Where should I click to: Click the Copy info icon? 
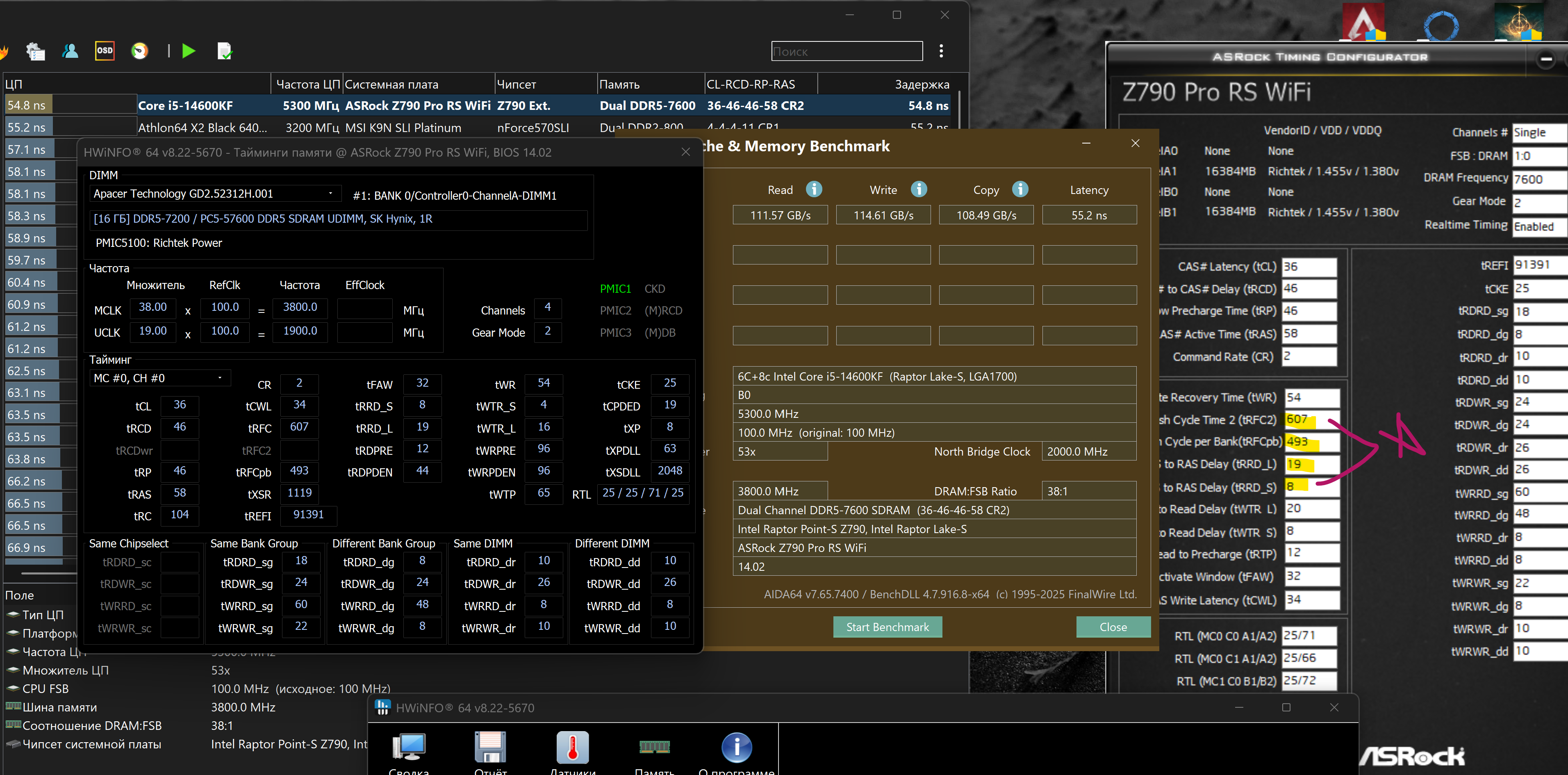pyautogui.click(x=1020, y=189)
